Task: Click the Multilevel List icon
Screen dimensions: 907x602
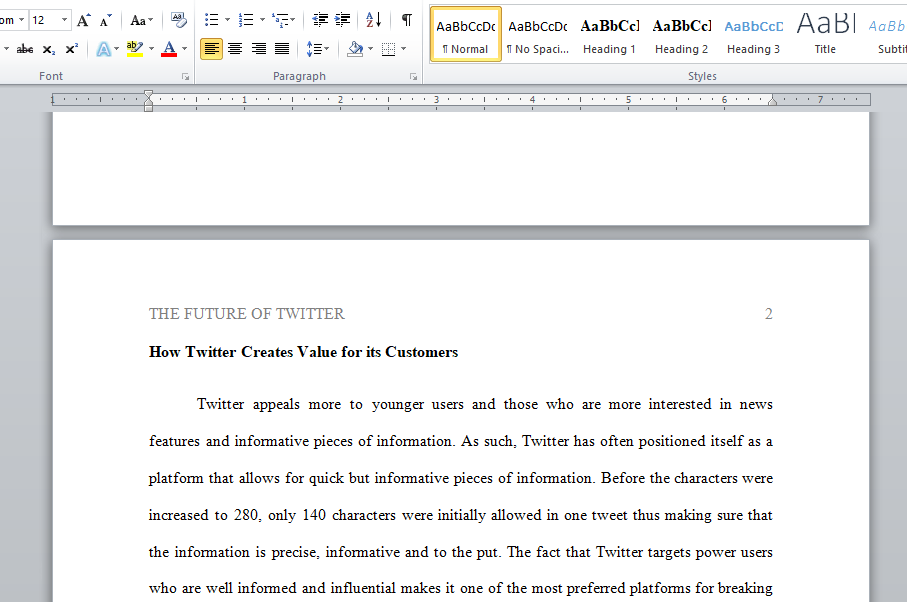Action: pyautogui.click(x=283, y=20)
